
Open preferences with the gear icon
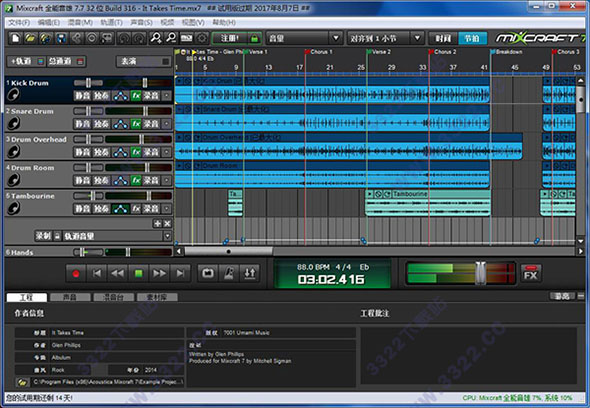(x=202, y=38)
